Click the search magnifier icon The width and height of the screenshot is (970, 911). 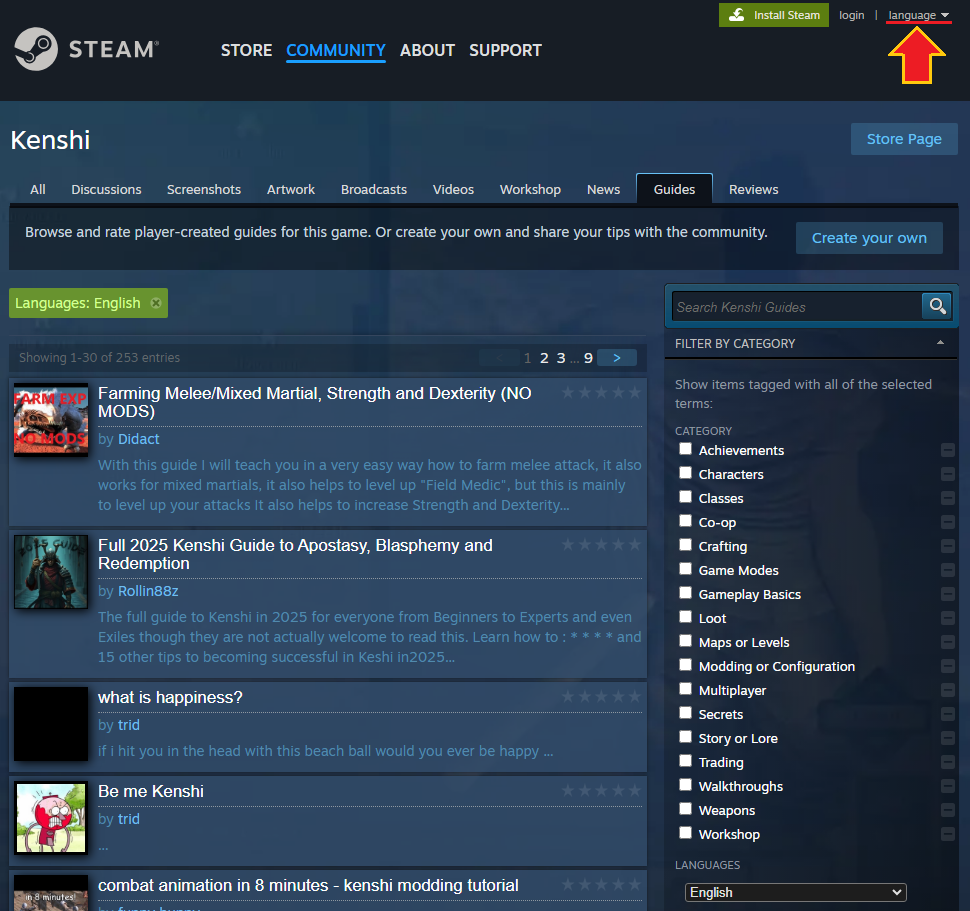[x=937, y=306]
